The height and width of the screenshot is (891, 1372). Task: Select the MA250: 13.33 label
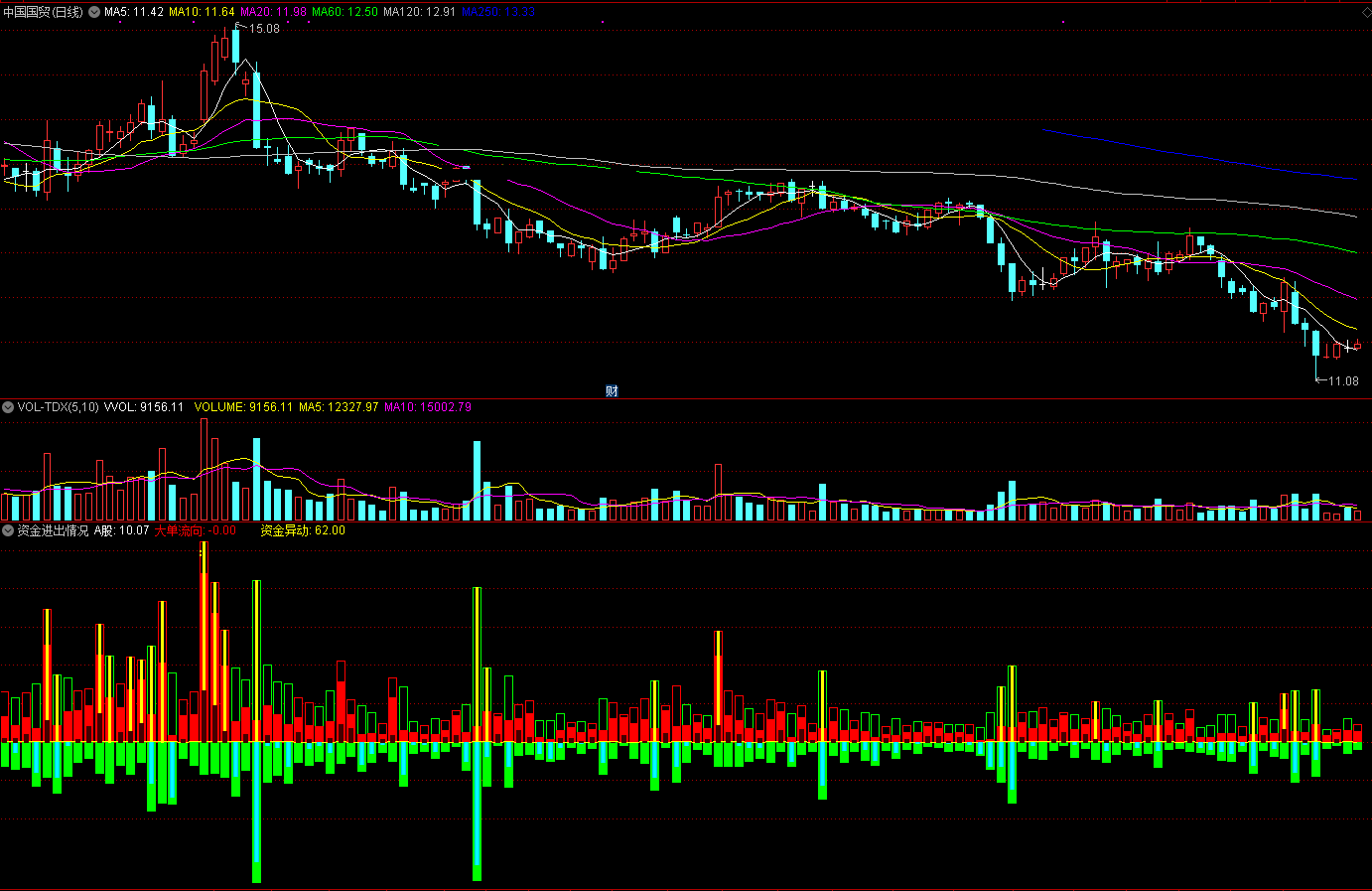tap(498, 12)
